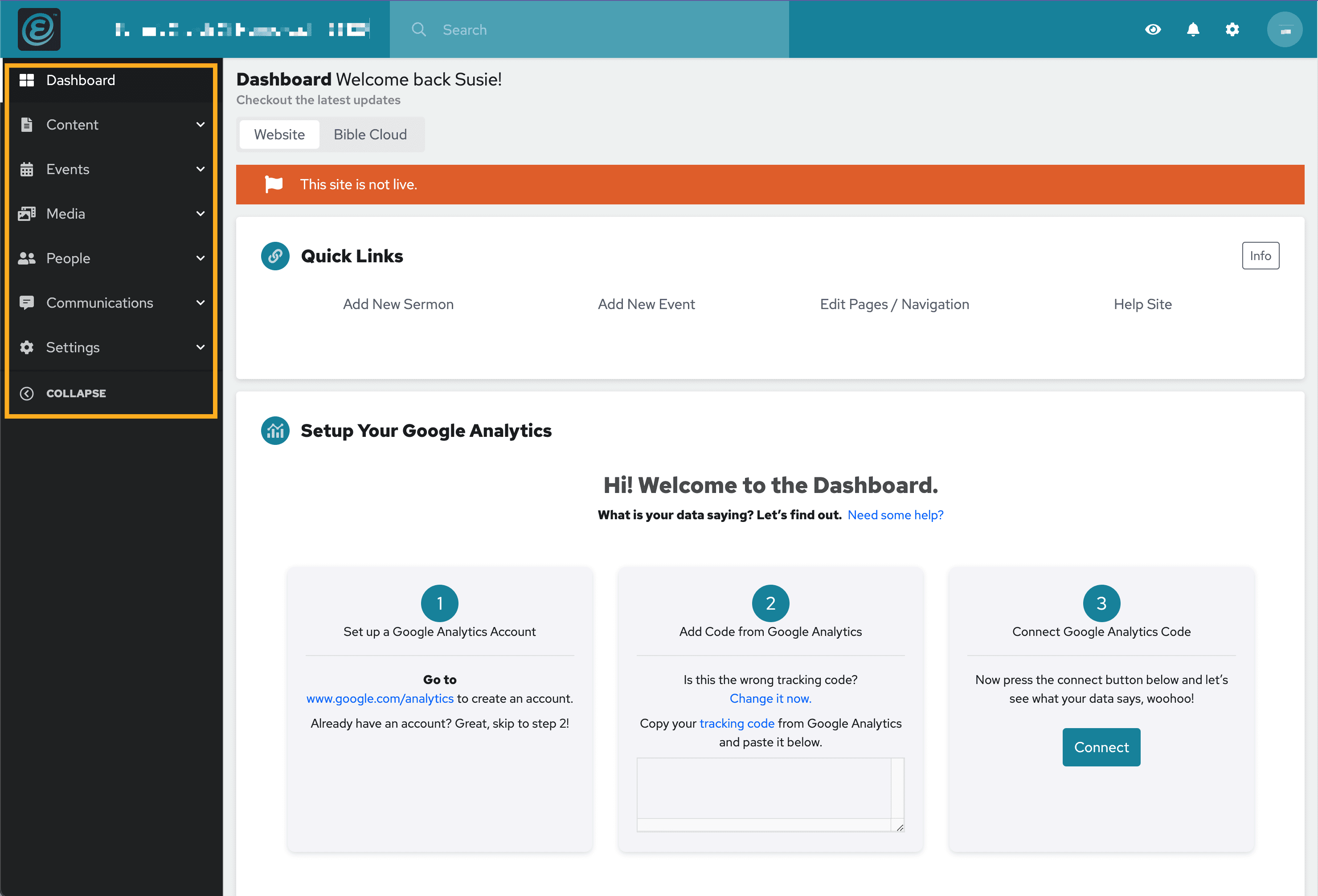Select step 1 circle badge
Screen dimensions: 1318x896
pos(439,603)
